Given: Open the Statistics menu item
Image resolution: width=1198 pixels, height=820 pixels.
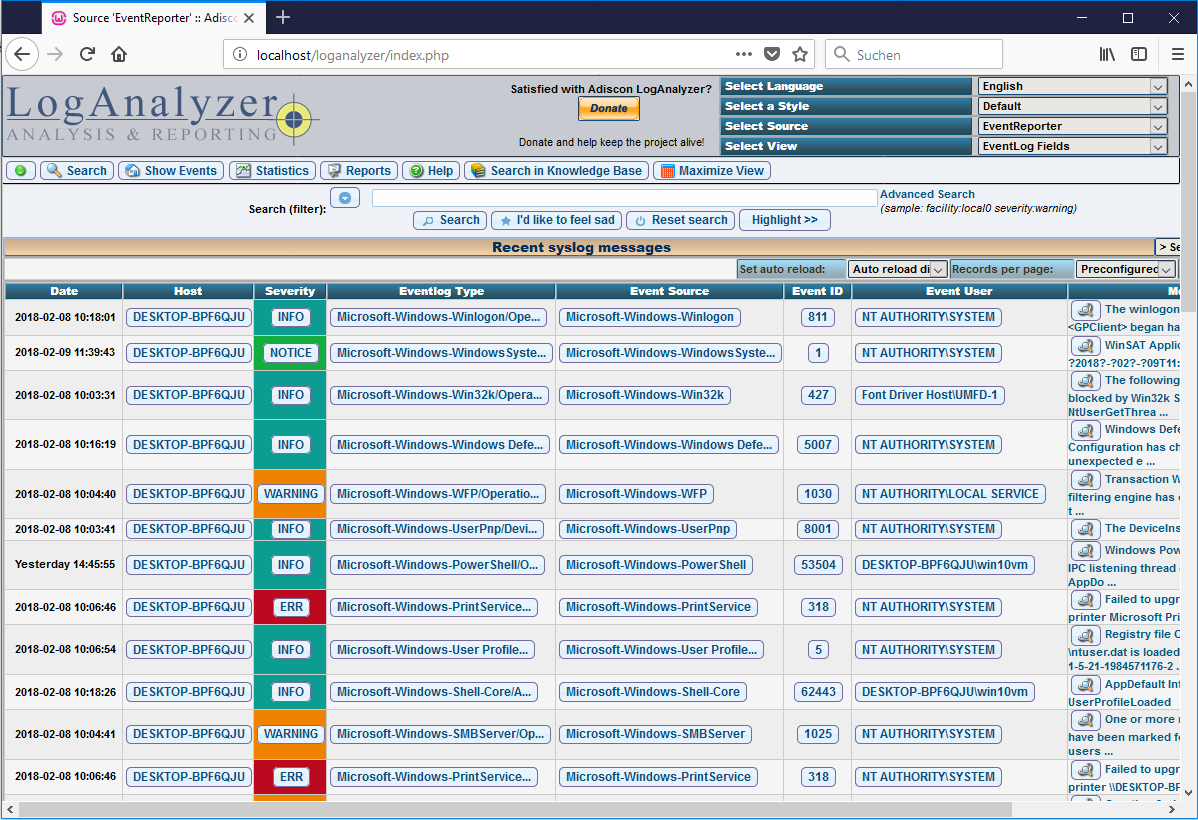Looking at the screenshot, I should tap(273, 170).
